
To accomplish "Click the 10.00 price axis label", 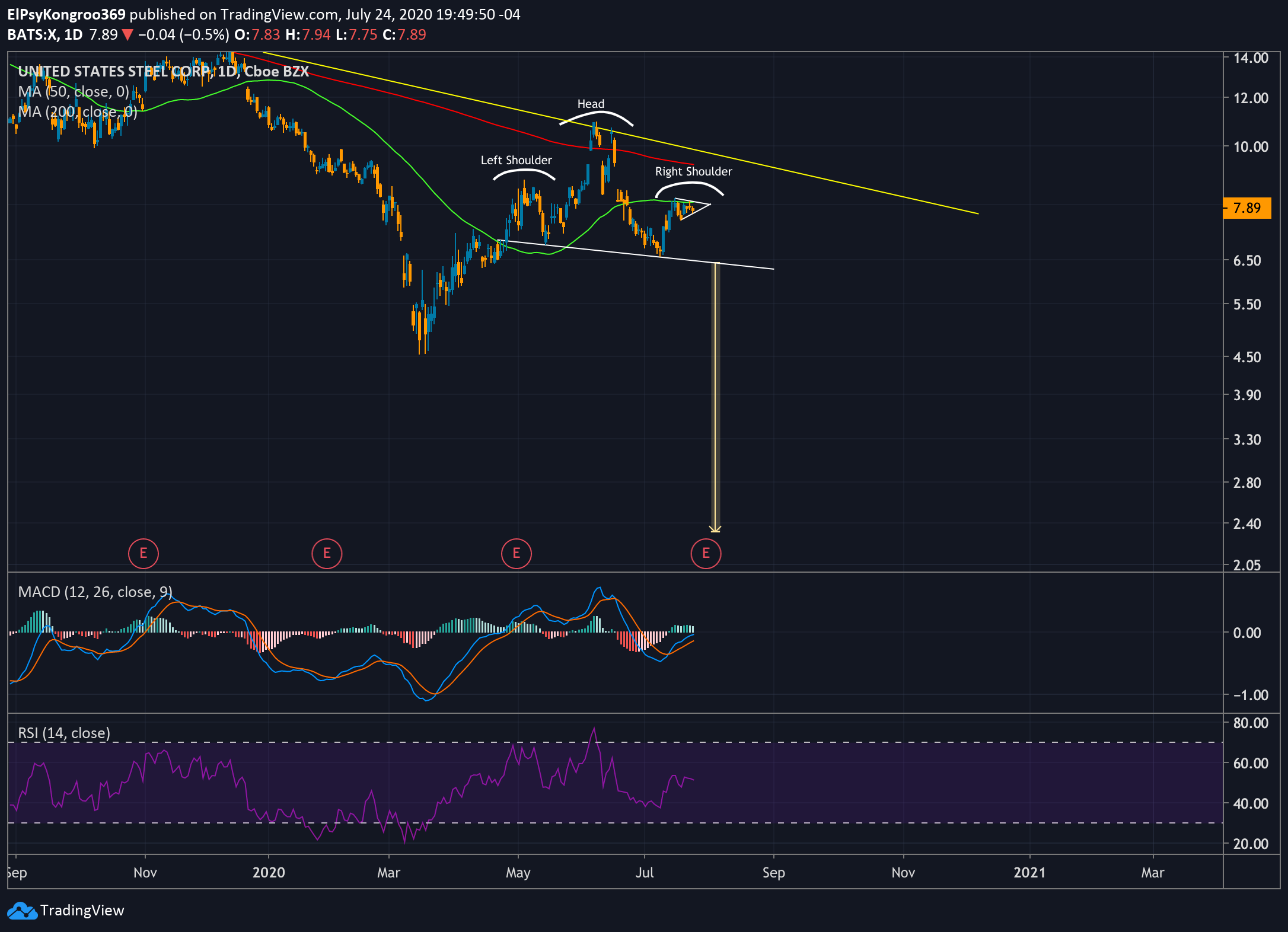I will pos(1251,147).
